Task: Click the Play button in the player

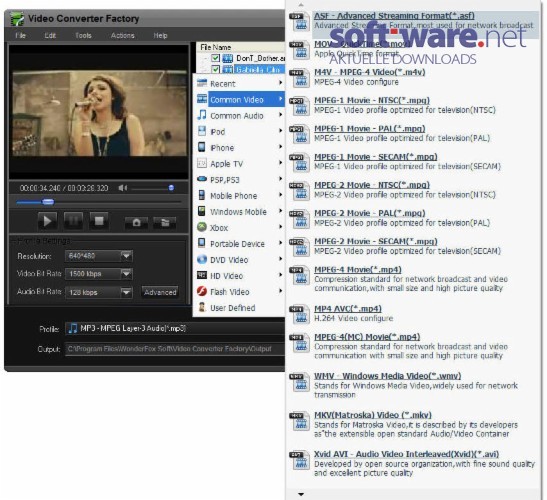Action: pos(47,221)
